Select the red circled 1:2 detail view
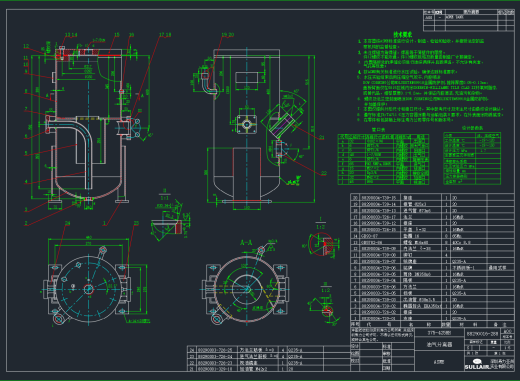Viewport: 520px width, 381px height. point(320,244)
